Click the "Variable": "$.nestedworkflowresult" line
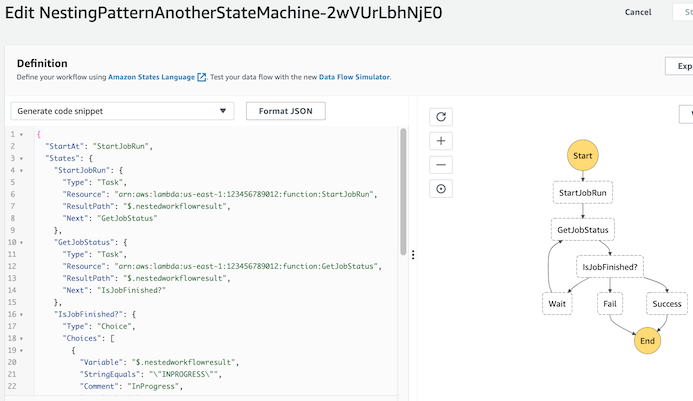The height and width of the screenshot is (401, 693). 159,362
